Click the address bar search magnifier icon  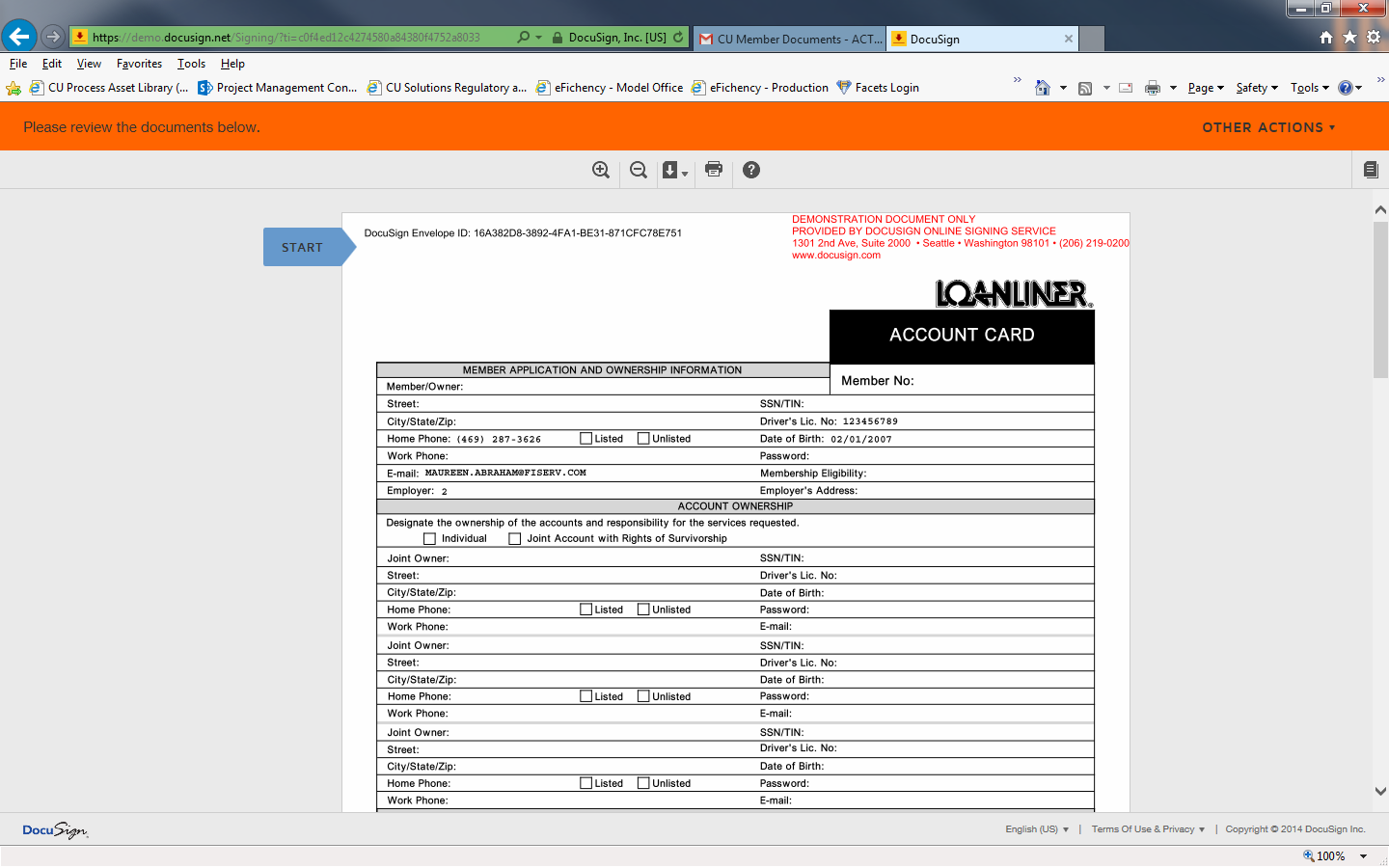click(524, 37)
